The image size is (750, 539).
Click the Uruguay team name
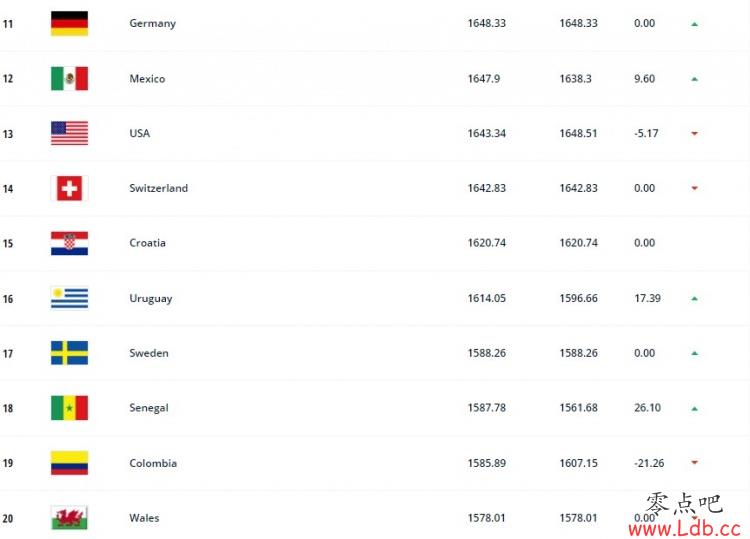click(151, 298)
